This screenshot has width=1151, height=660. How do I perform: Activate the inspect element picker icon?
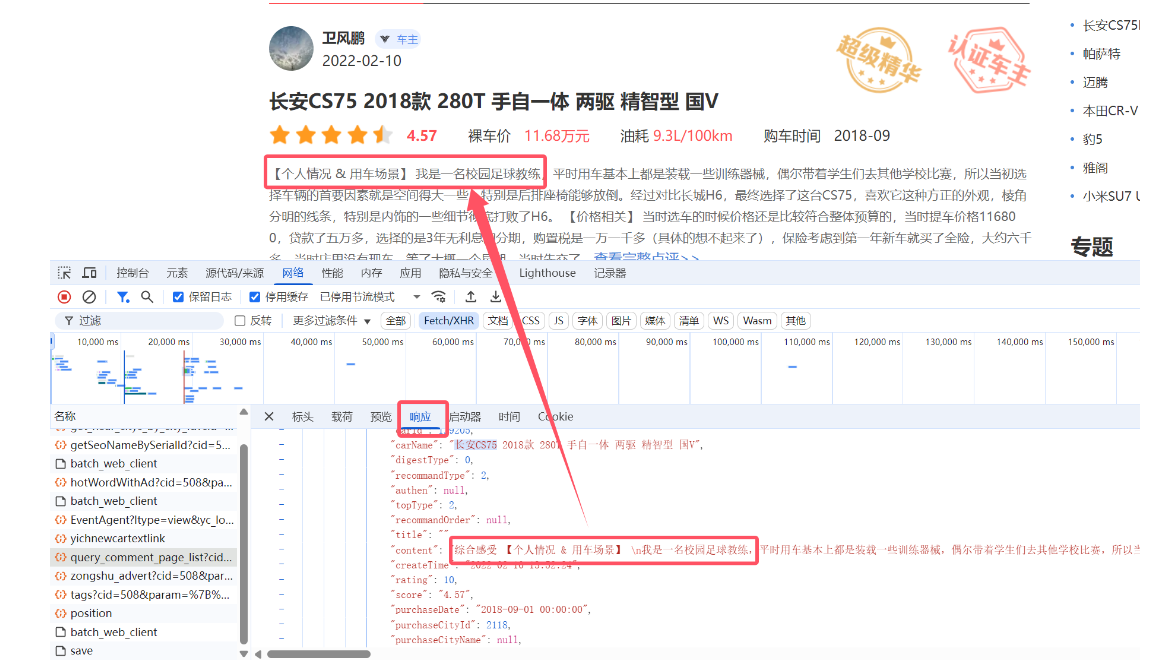(x=65, y=273)
